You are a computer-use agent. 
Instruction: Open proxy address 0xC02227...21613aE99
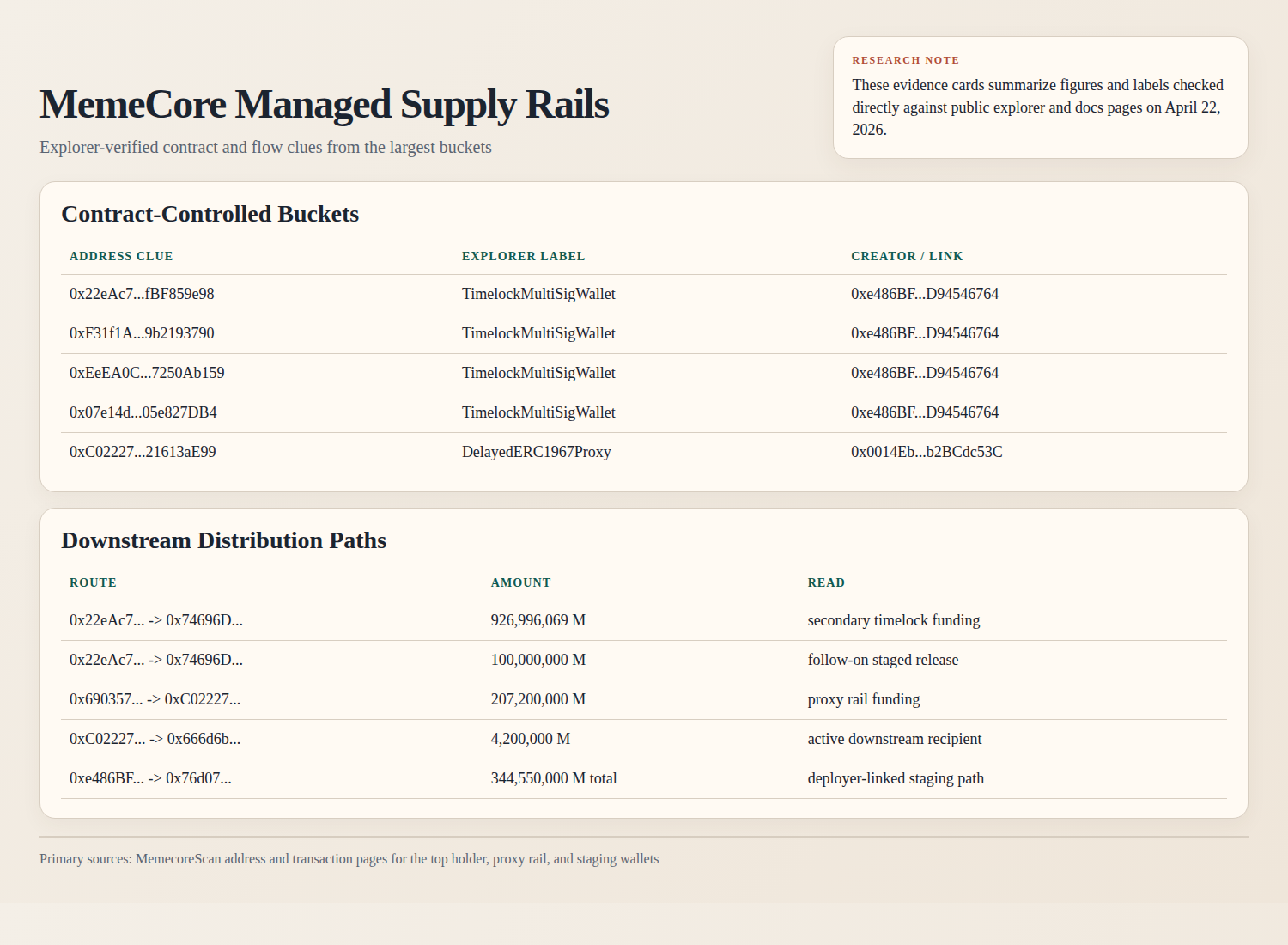tap(143, 452)
